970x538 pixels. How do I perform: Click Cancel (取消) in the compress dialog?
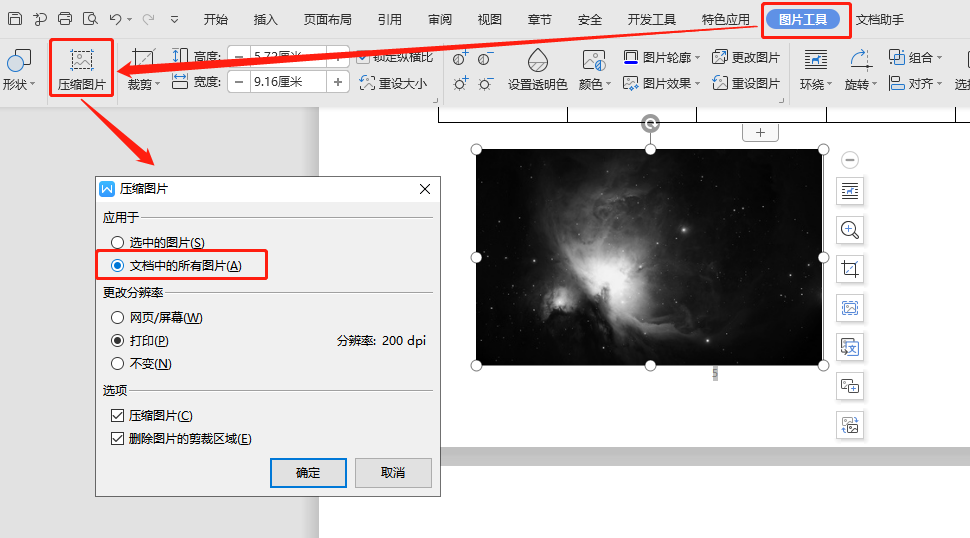pos(393,473)
